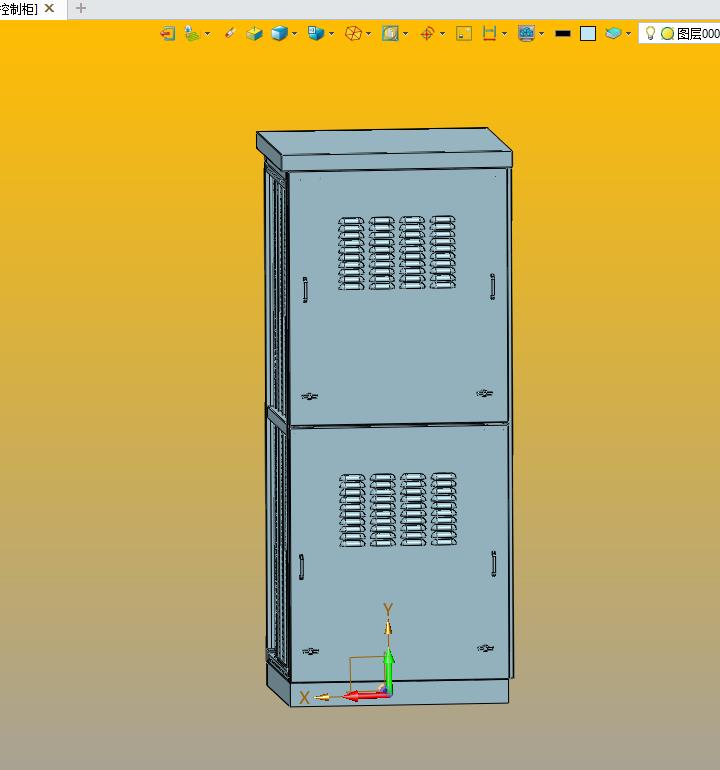The width and height of the screenshot is (720, 770).
Task: Select the cabinet top cover plate
Action: coord(384,147)
